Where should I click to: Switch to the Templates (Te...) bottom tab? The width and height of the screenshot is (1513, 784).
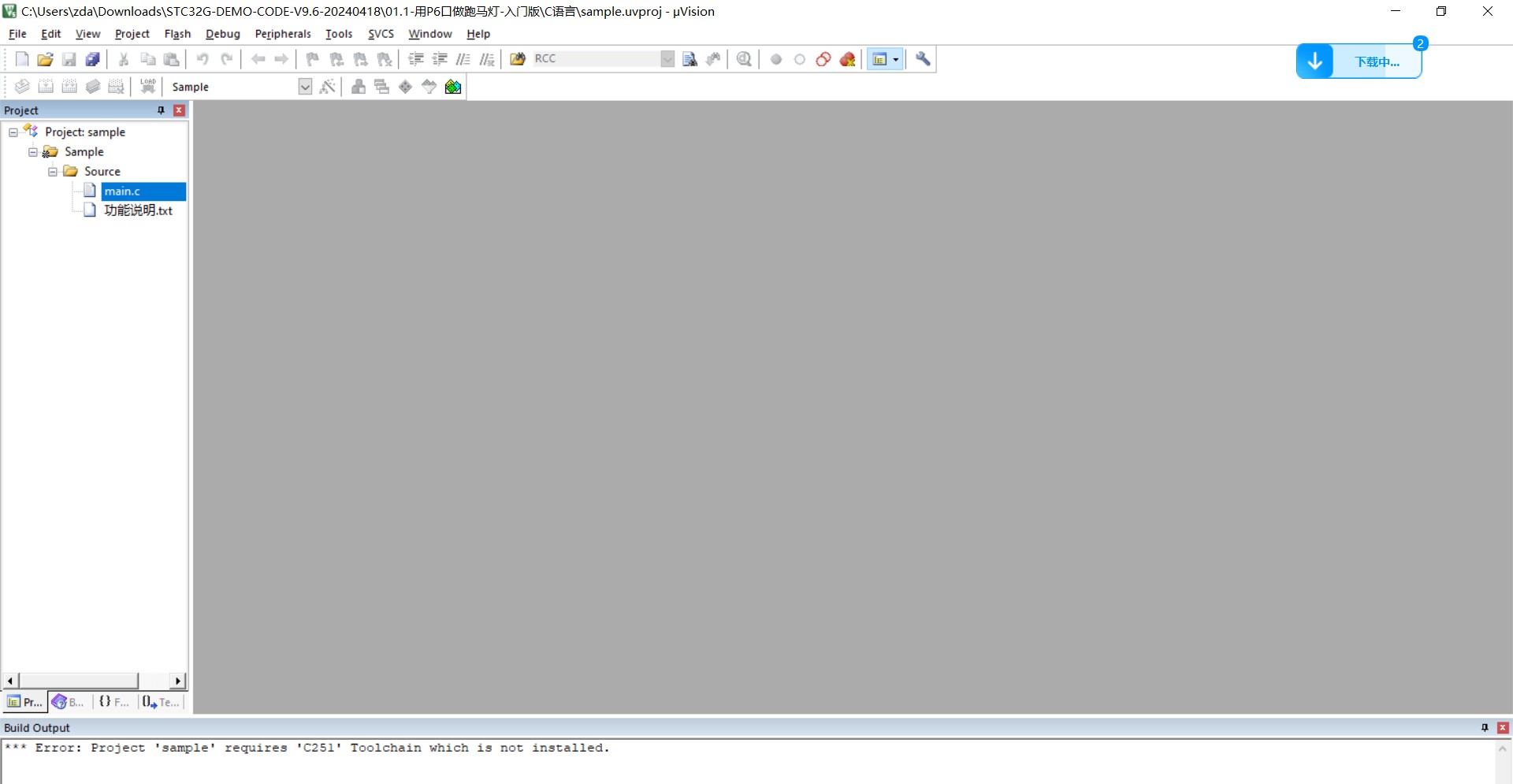click(x=161, y=702)
